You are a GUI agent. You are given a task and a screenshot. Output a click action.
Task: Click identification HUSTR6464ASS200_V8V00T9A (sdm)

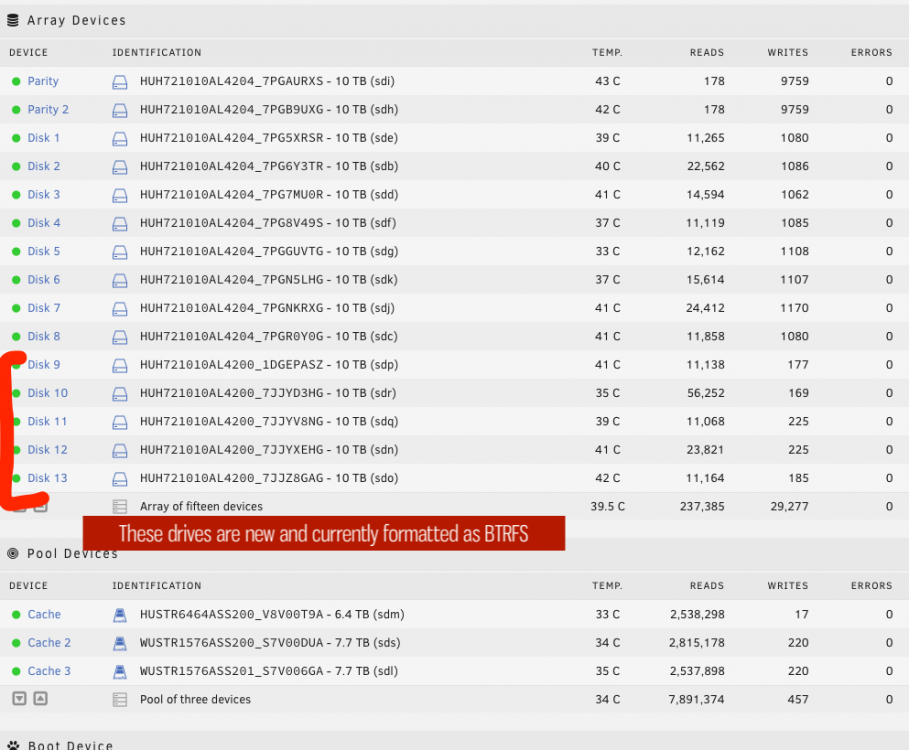[x=272, y=614]
